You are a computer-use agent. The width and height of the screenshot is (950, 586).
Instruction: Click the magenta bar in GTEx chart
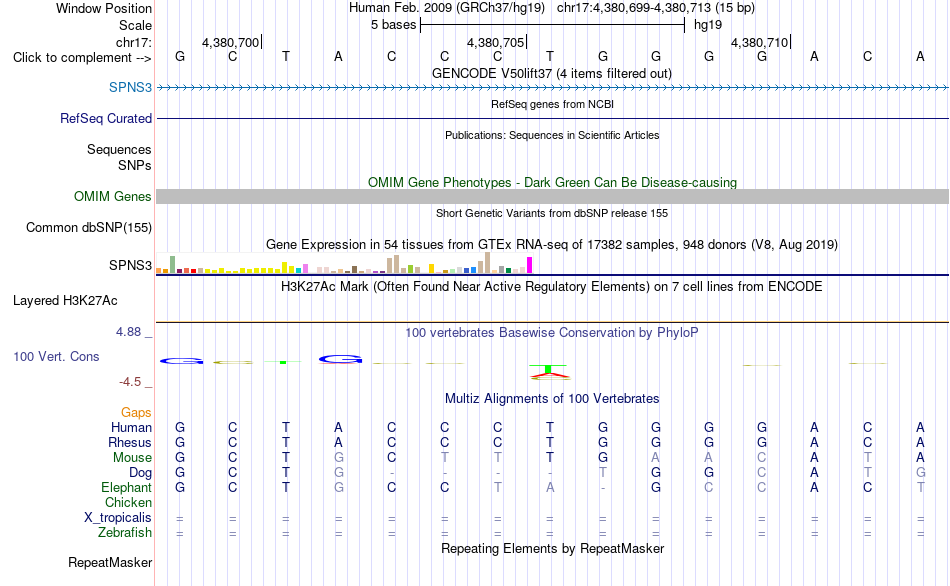coord(530,265)
